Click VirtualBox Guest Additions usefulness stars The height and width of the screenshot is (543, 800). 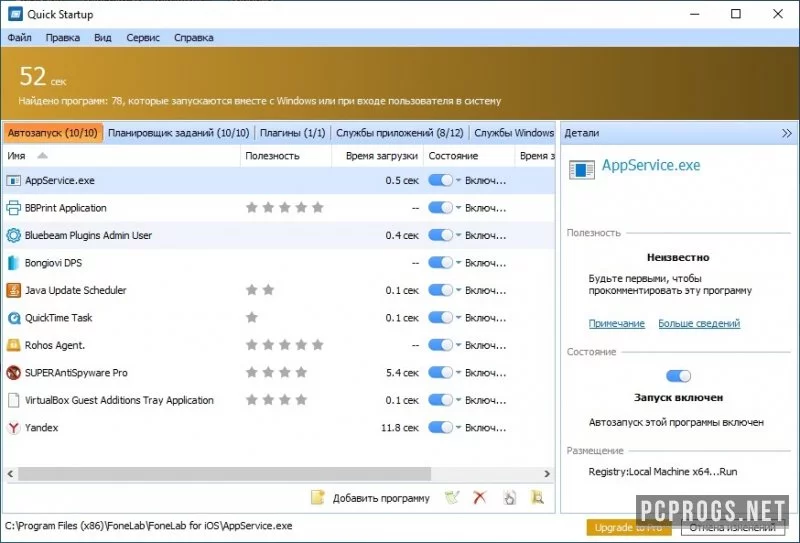point(277,400)
